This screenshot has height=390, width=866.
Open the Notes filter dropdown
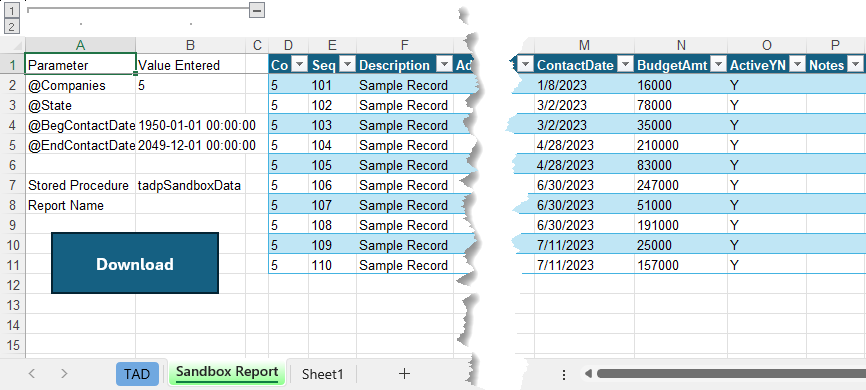tap(855, 65)
